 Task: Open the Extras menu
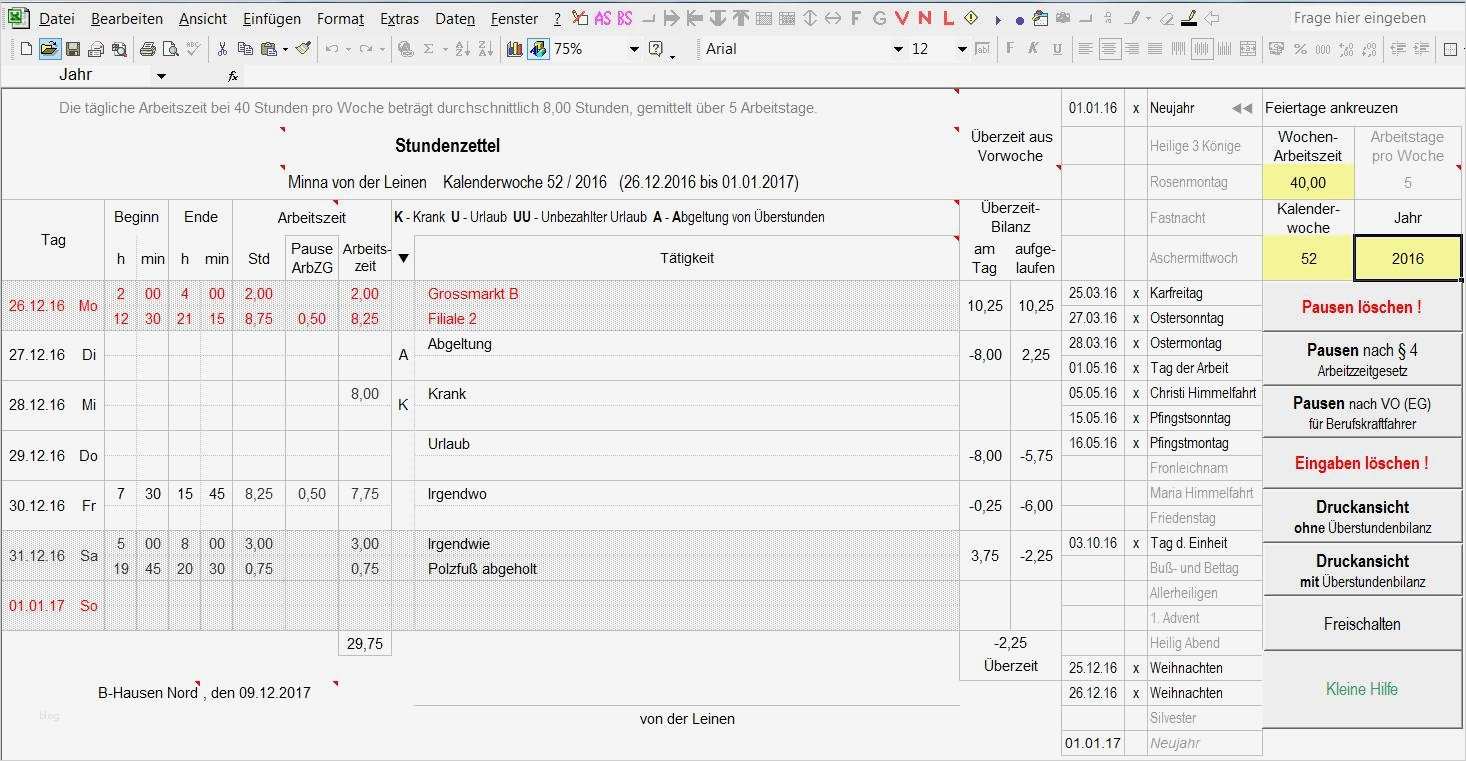(x=399, y=18)
